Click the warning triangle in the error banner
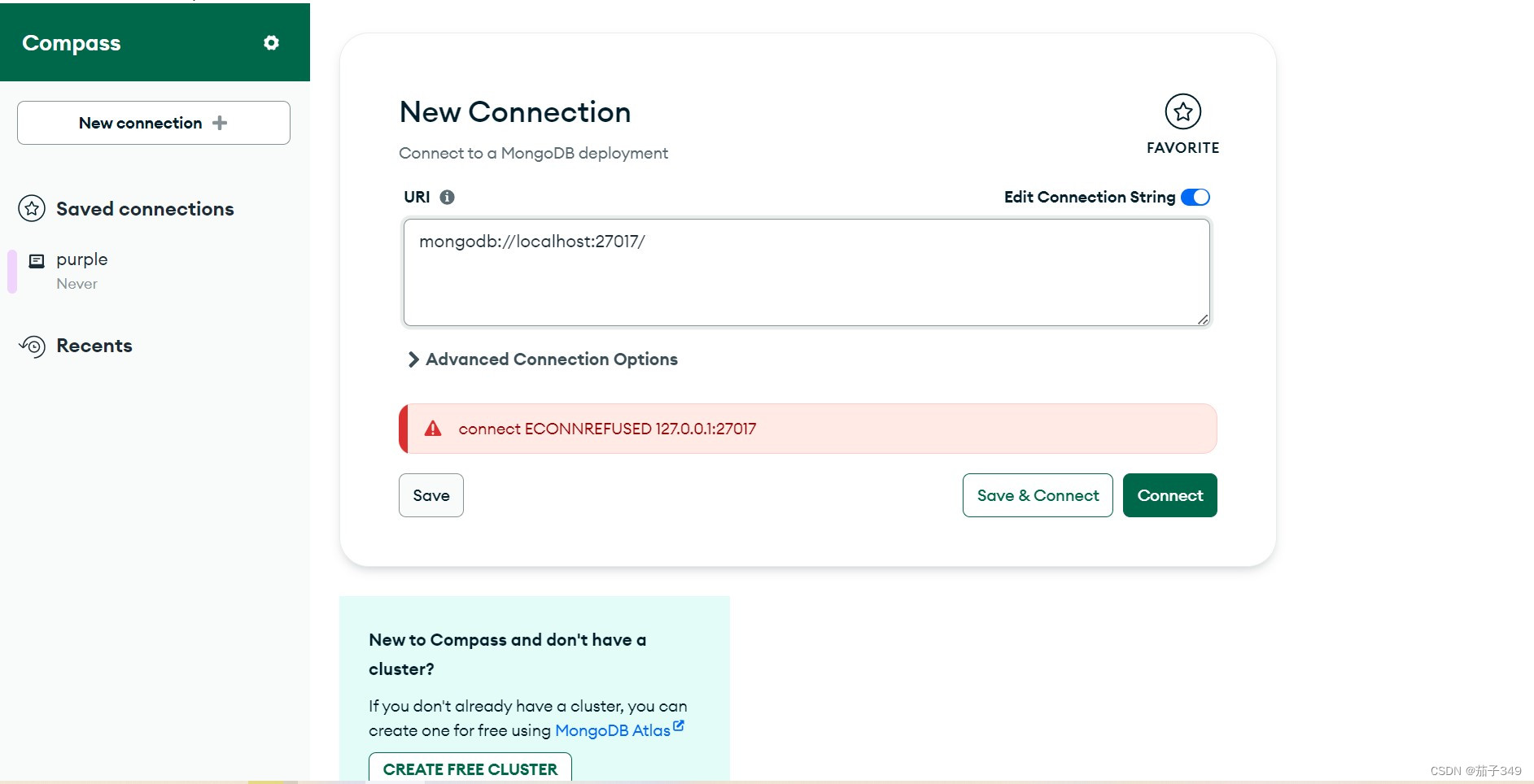 (x=432, y=428)
